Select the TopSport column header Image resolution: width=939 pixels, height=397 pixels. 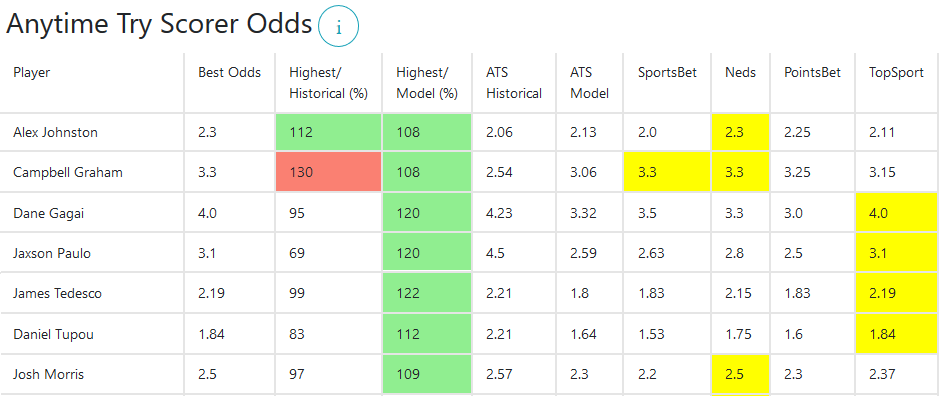(x=896, y=72)
